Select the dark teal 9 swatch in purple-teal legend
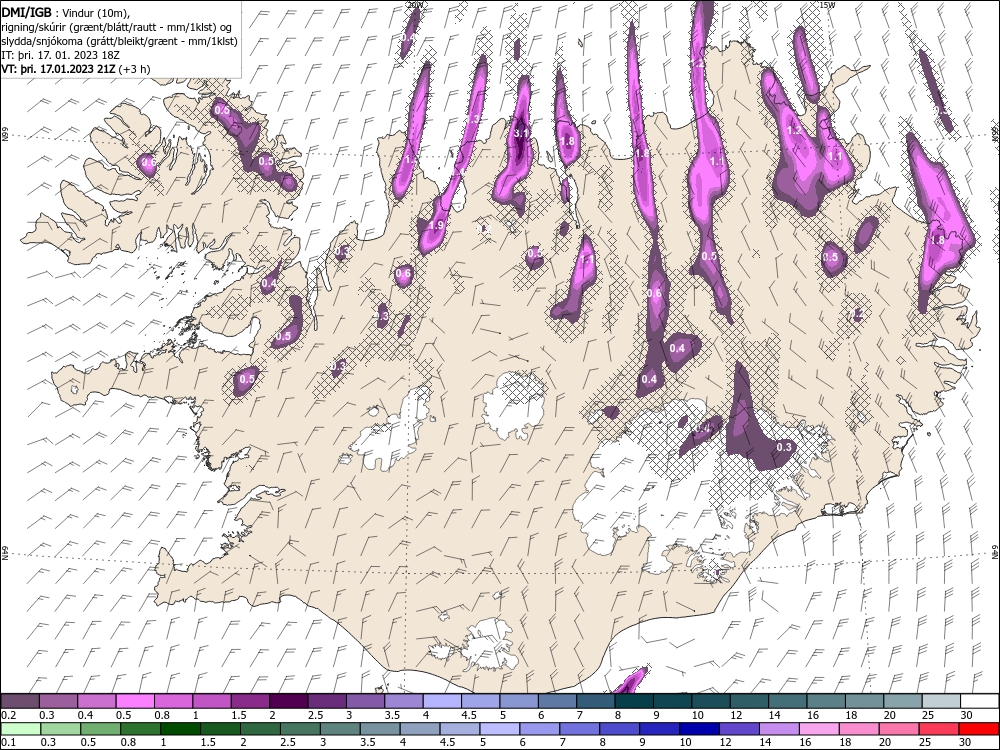The height and width of the screenshot is (750, 1000). (x=673, y=702)
